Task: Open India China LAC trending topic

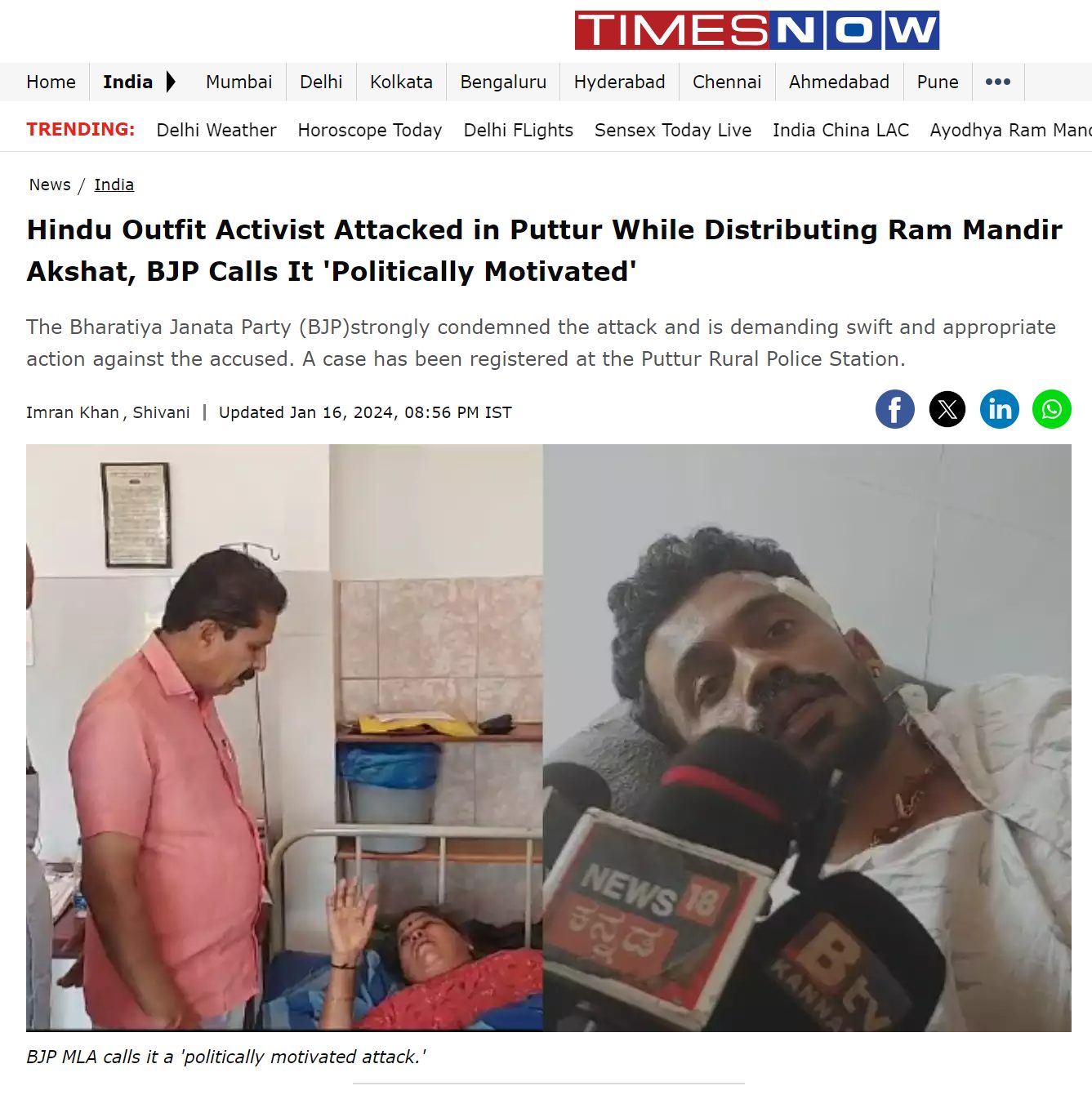Action: 840,130
